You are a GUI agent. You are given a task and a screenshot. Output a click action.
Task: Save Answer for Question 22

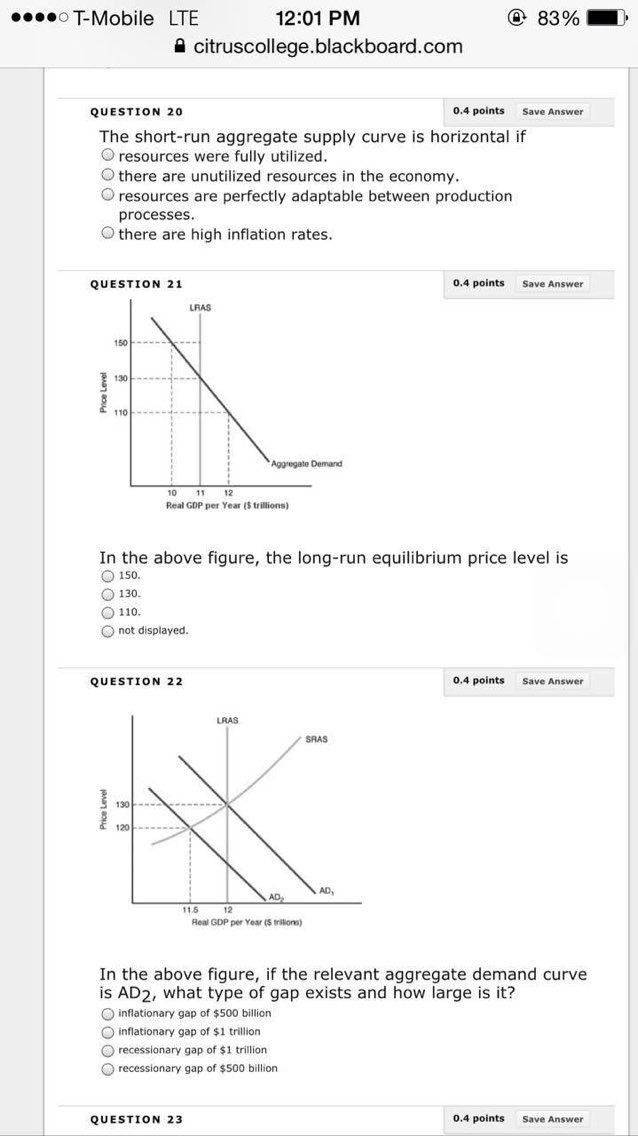pos(553,681)
